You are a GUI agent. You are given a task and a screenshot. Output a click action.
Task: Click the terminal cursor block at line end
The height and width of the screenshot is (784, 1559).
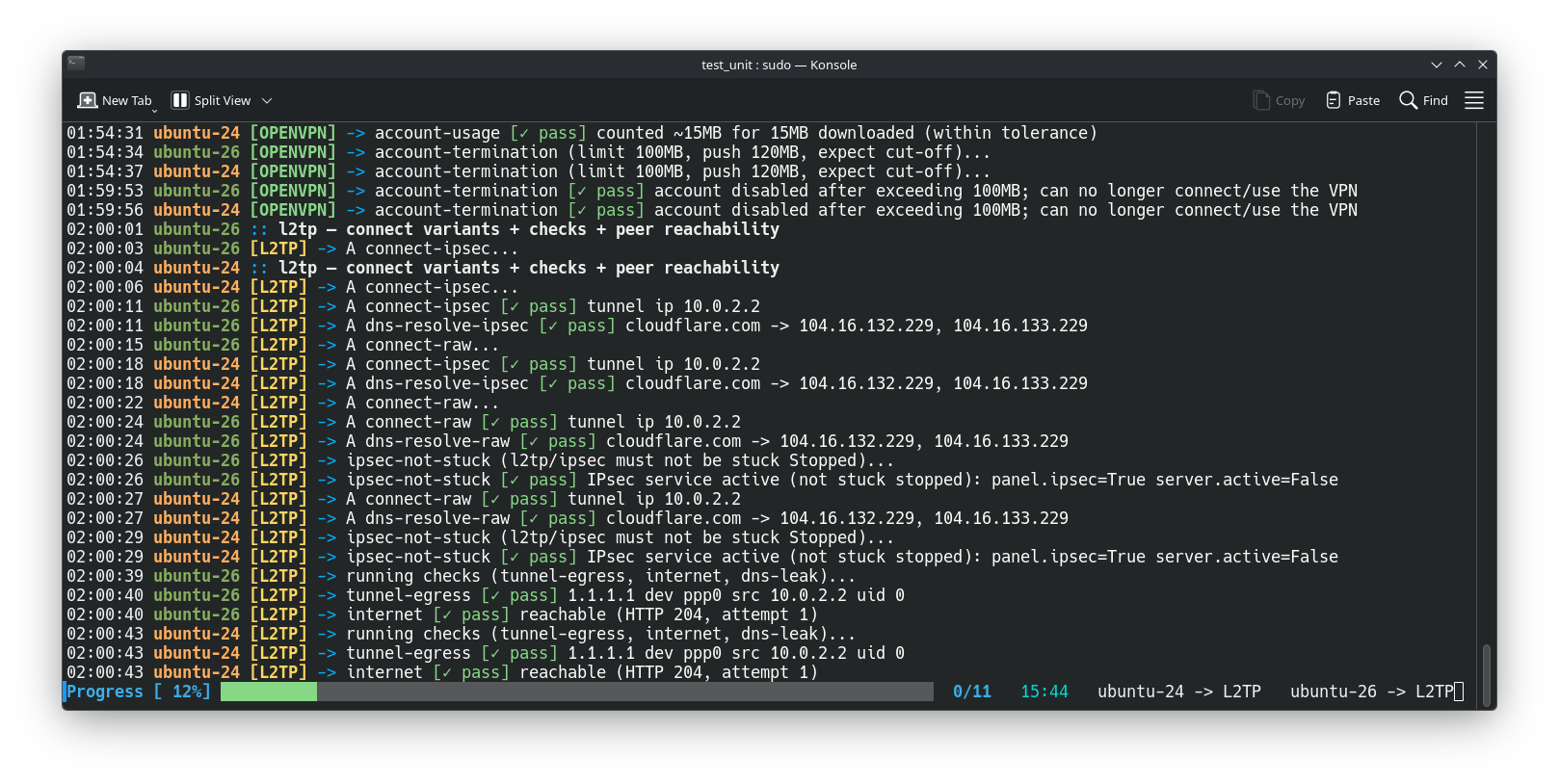pos(1459,692)
